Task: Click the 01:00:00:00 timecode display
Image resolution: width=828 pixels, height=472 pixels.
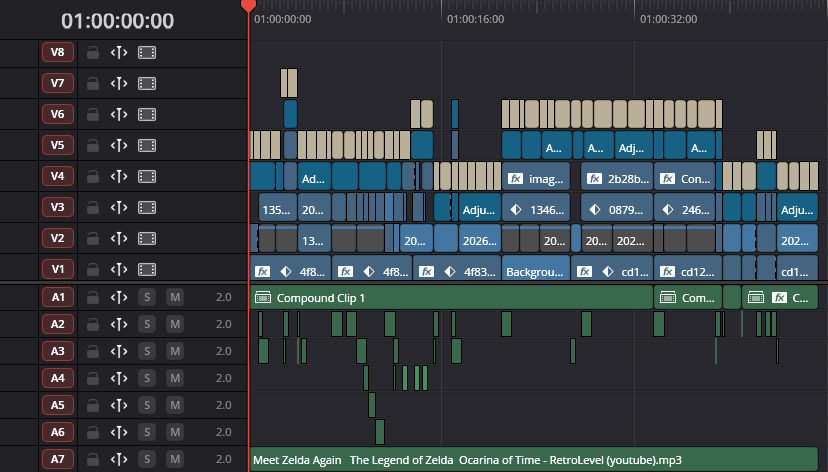Action: point(117,21)
